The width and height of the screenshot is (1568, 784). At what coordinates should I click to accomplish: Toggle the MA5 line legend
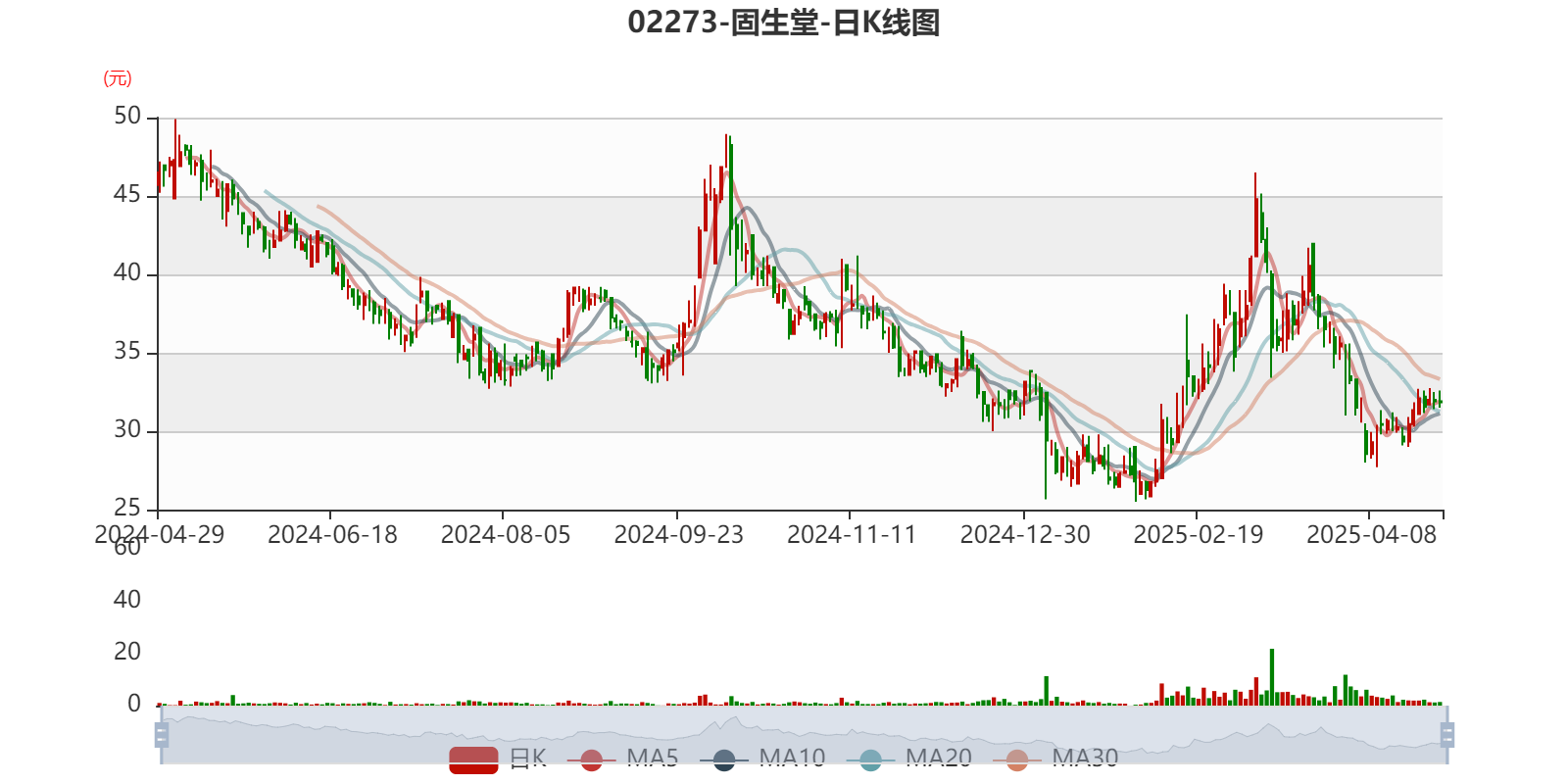(623, 759)
